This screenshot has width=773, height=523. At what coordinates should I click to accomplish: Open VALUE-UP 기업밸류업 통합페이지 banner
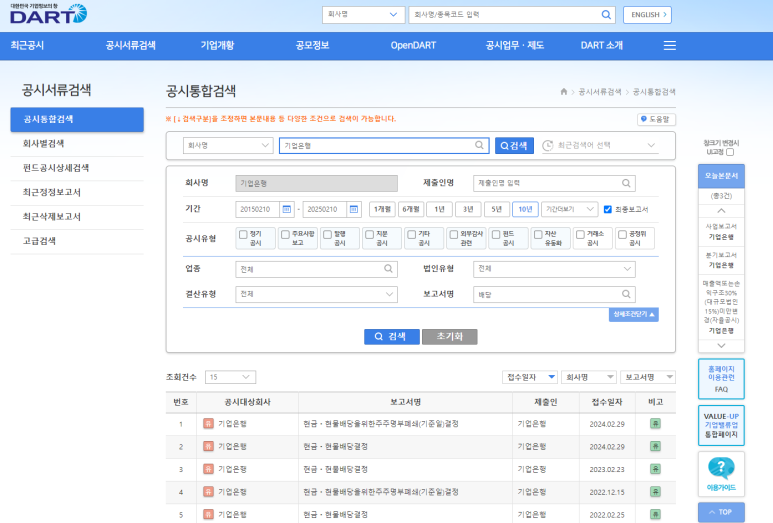(721, 425)
